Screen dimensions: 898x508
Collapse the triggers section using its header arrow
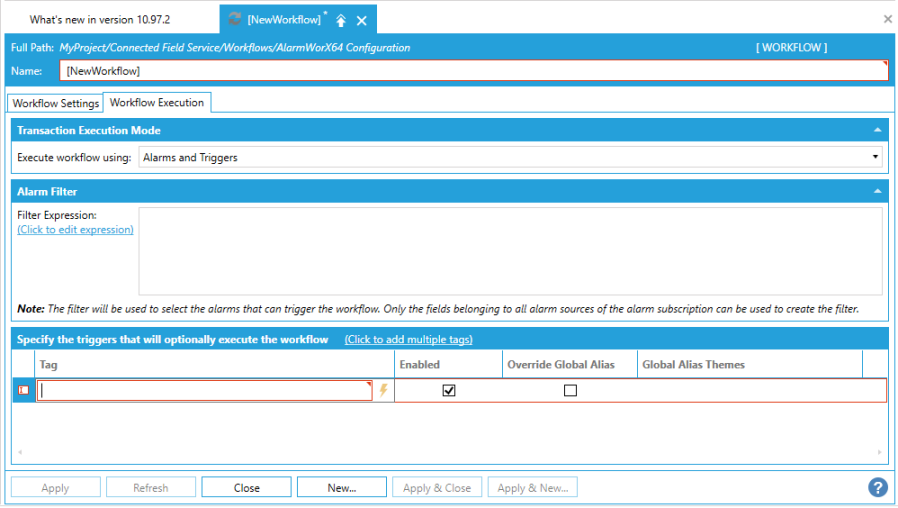(x=877, y=340)
